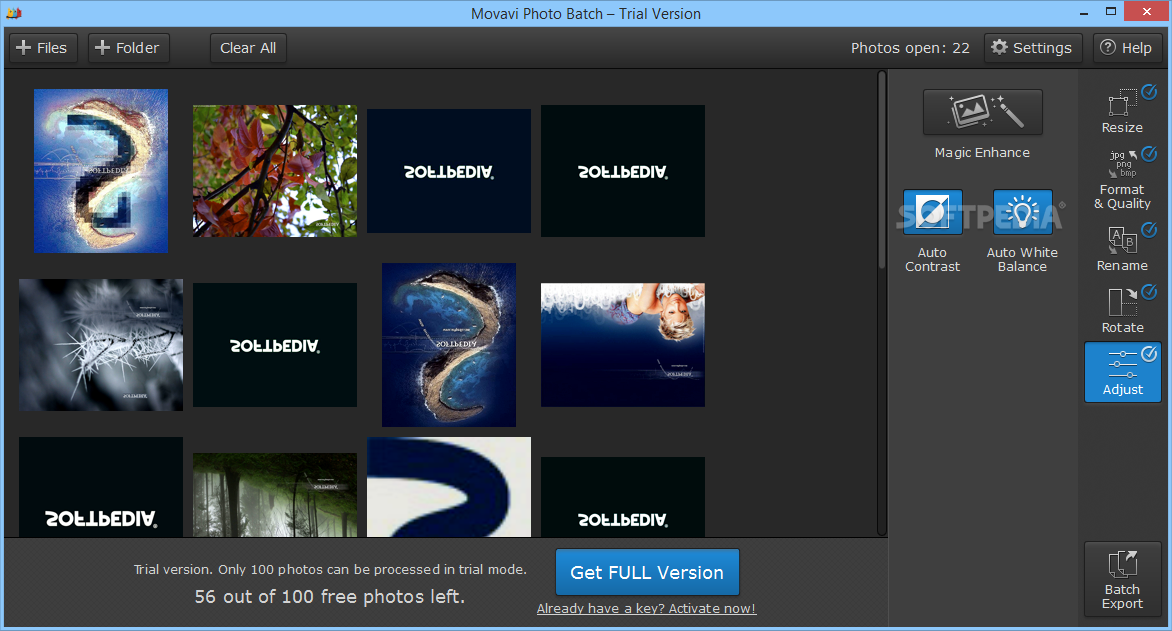Screen dimensions: 1172x631
Task: Click the '56 out of 100 free photos left.' text
Action: click(330, 597)
